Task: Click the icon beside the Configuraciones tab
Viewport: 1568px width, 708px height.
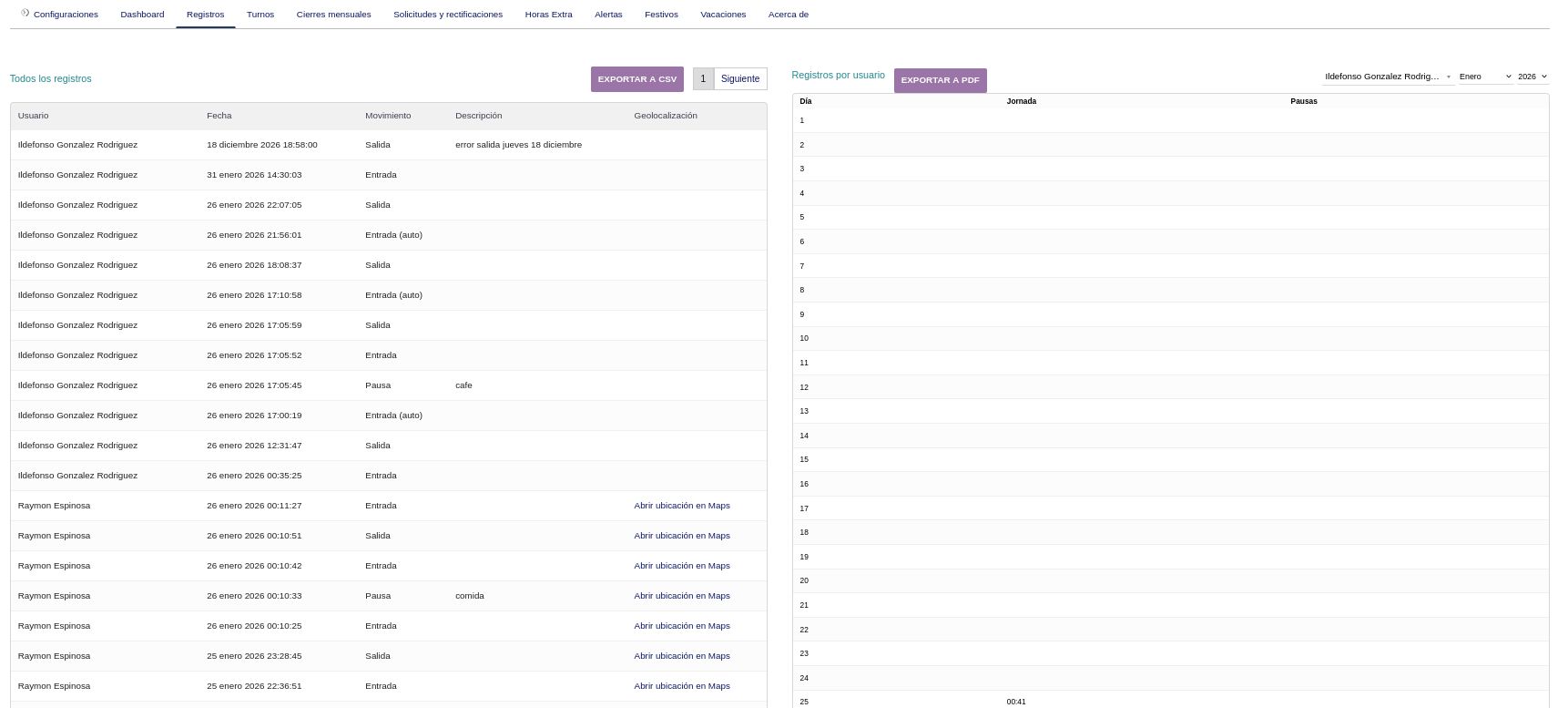Action: click(25, 13)
